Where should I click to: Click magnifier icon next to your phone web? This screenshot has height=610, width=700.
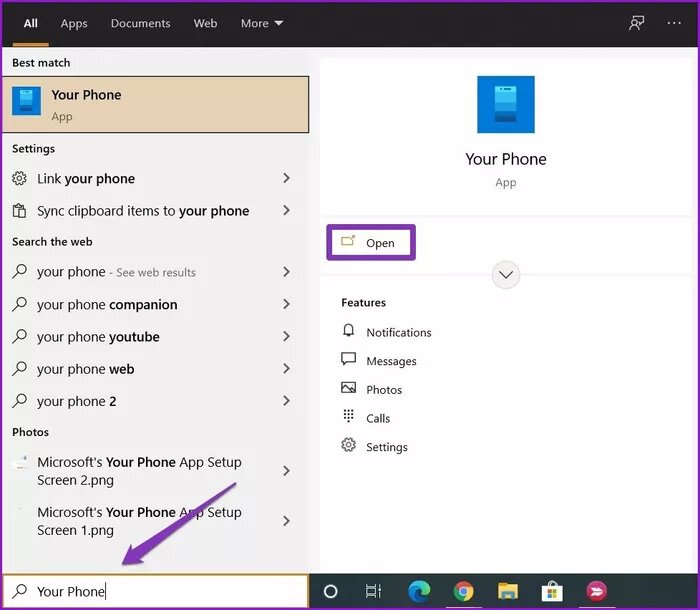(19, 368)
